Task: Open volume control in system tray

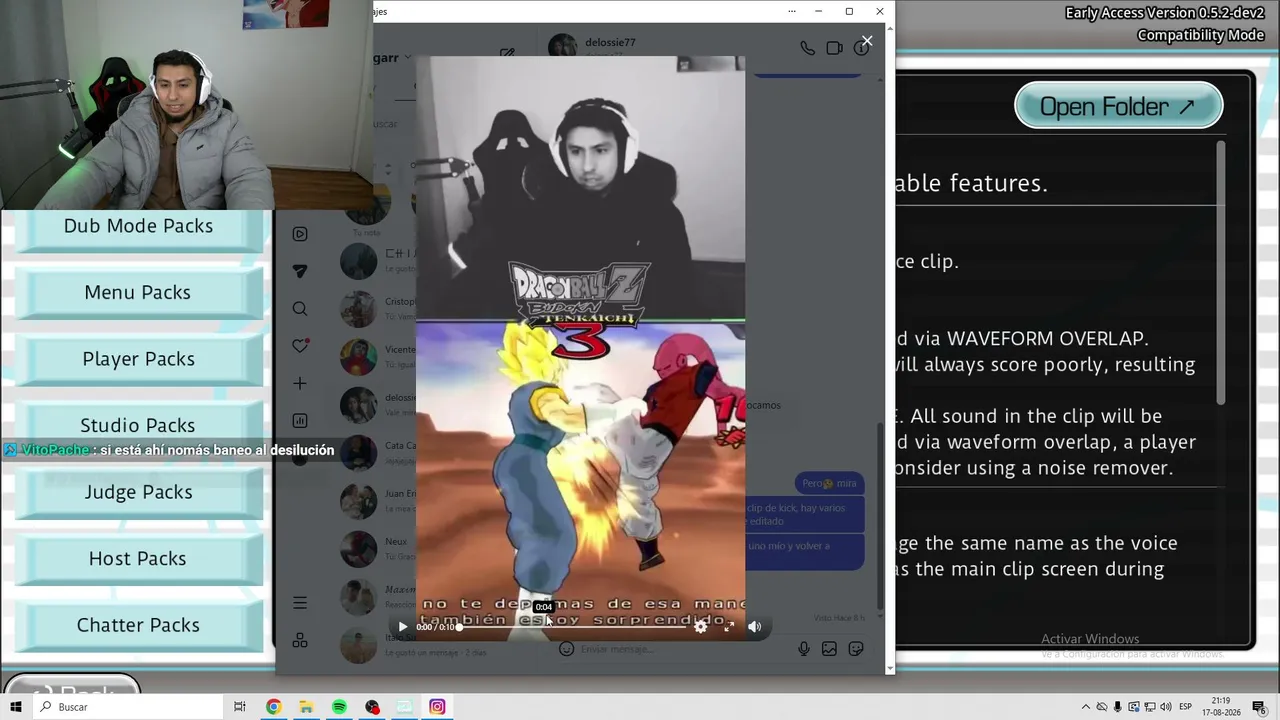Action: coord(1166,707)
